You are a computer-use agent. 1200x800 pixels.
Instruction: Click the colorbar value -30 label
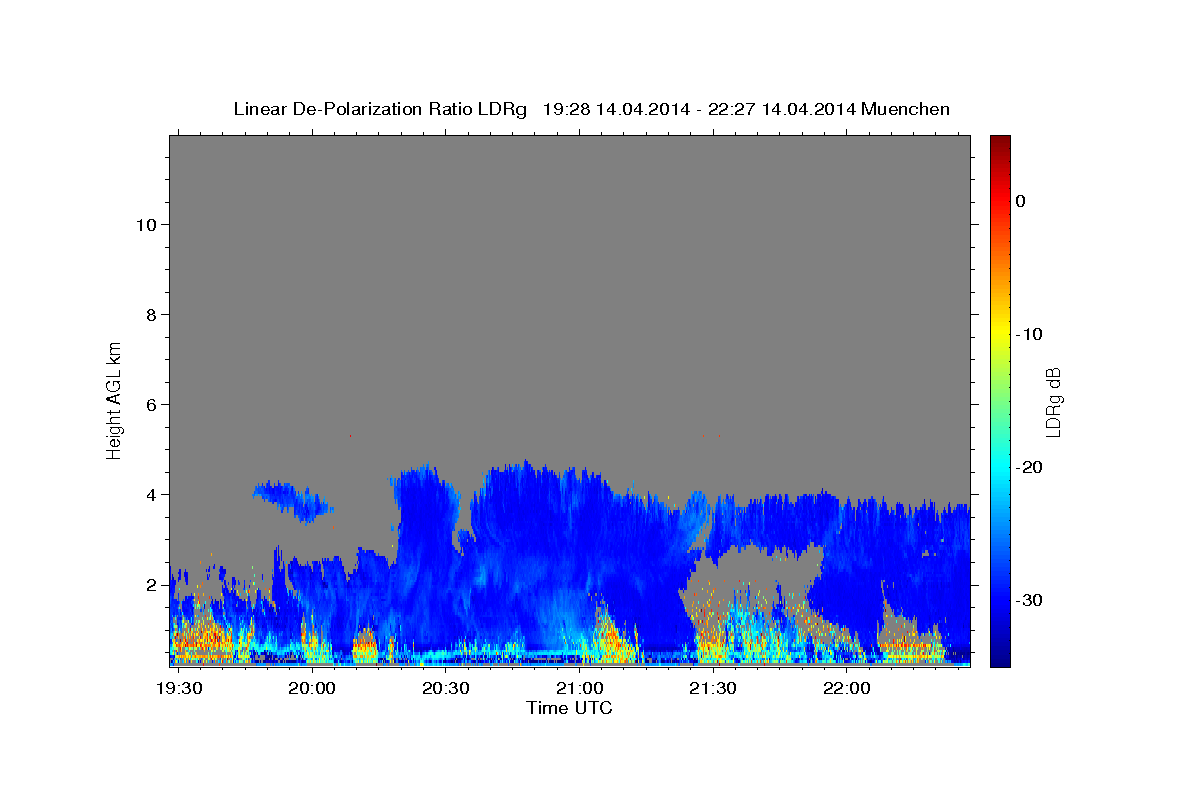point(1029,600)
